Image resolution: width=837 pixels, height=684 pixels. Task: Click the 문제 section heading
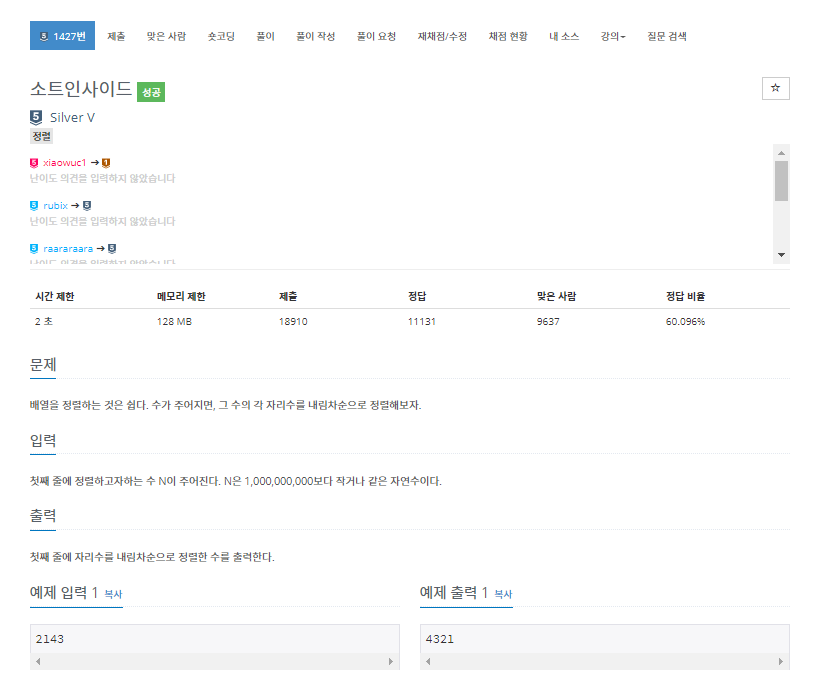(x=43, y=365)
